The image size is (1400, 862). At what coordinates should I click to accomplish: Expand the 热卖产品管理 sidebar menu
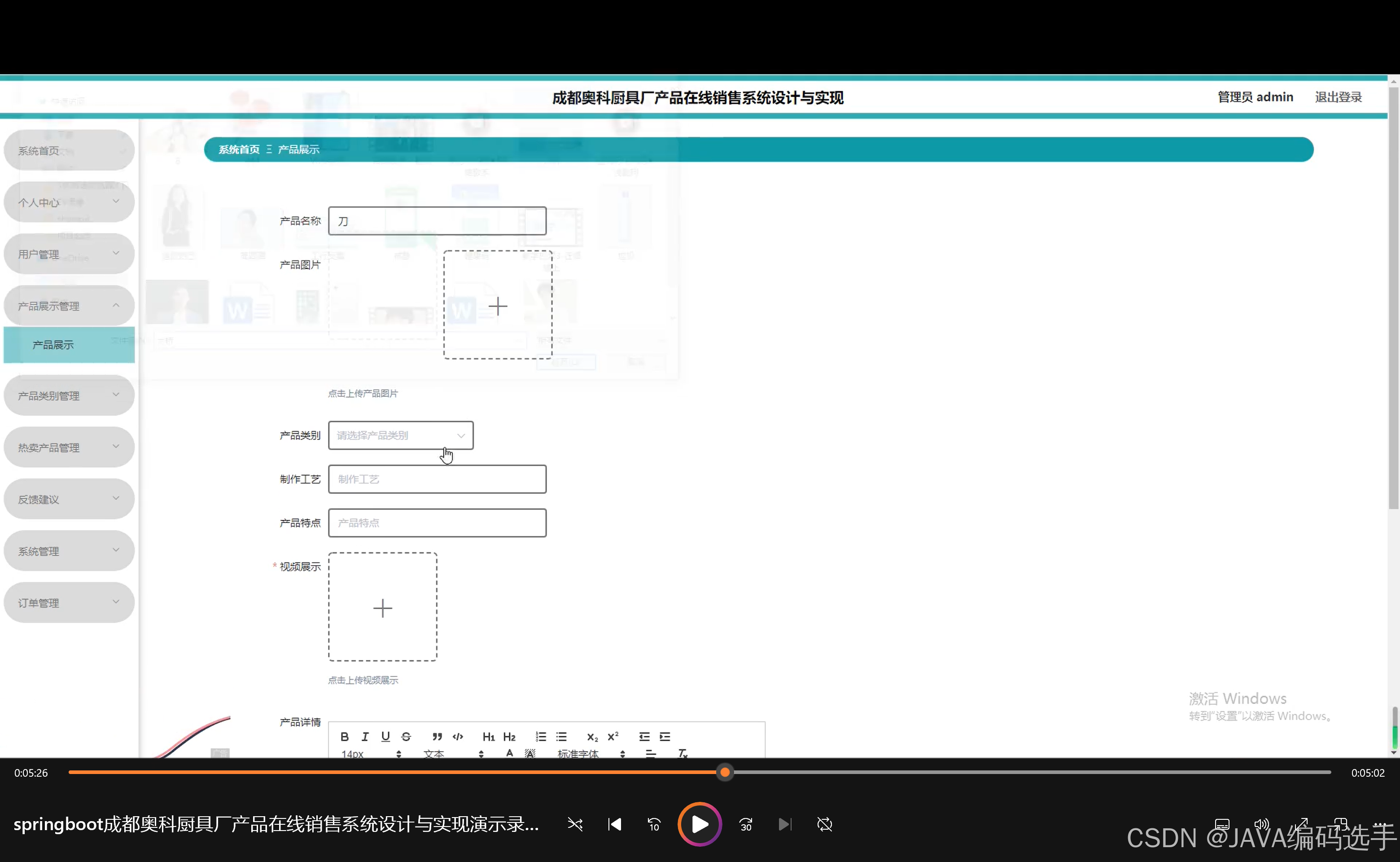69,448
